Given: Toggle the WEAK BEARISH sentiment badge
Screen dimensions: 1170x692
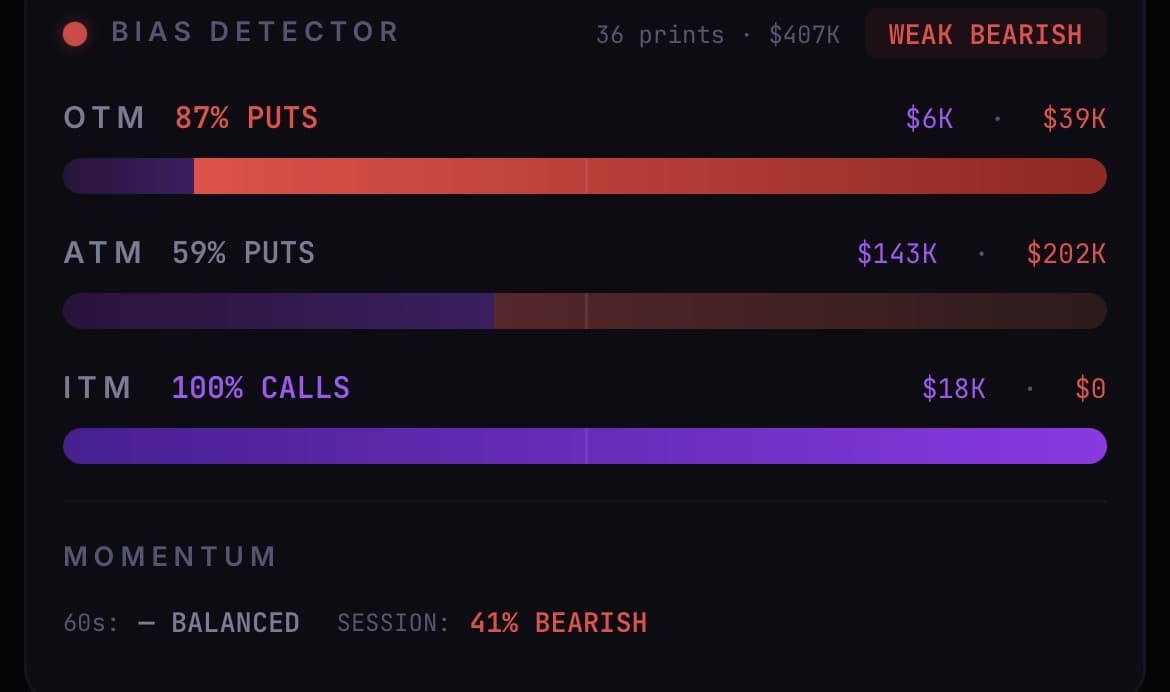Looking at the screenshot, I should coord(985,33).
